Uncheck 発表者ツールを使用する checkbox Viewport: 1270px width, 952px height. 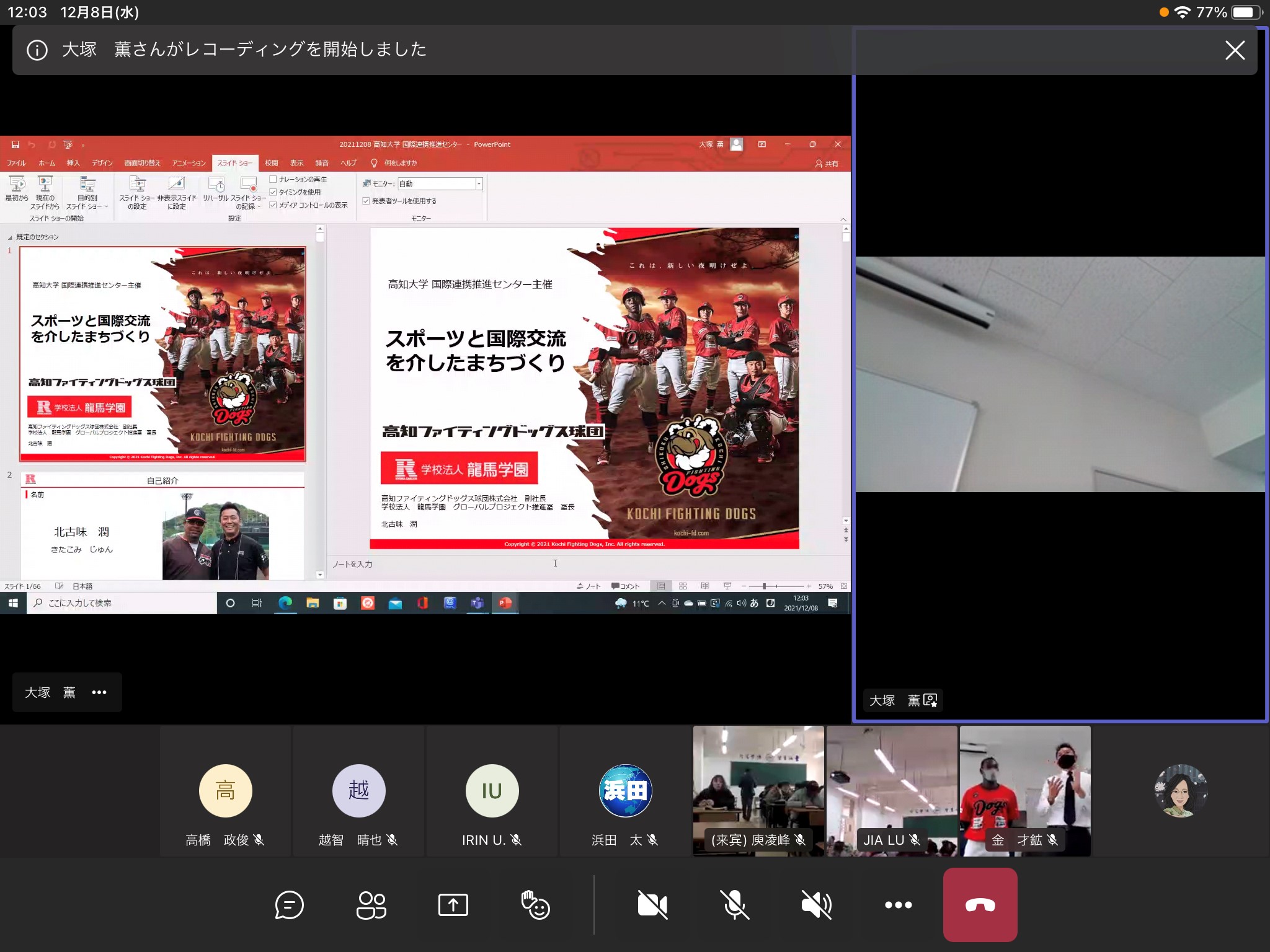(x=366, y=201)
